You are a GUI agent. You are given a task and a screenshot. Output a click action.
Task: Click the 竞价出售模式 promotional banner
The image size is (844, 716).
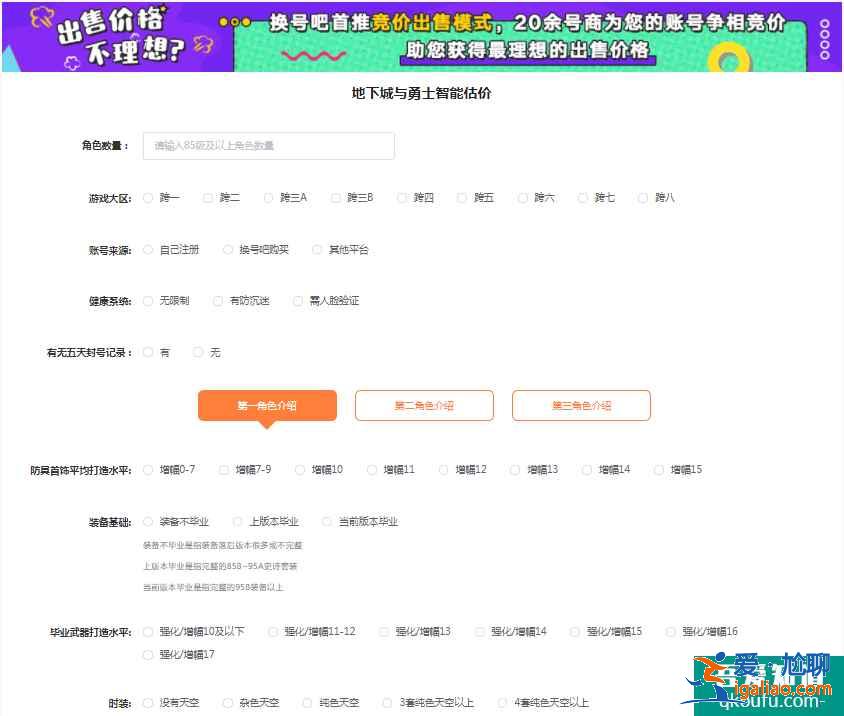(x=422, y=37)
